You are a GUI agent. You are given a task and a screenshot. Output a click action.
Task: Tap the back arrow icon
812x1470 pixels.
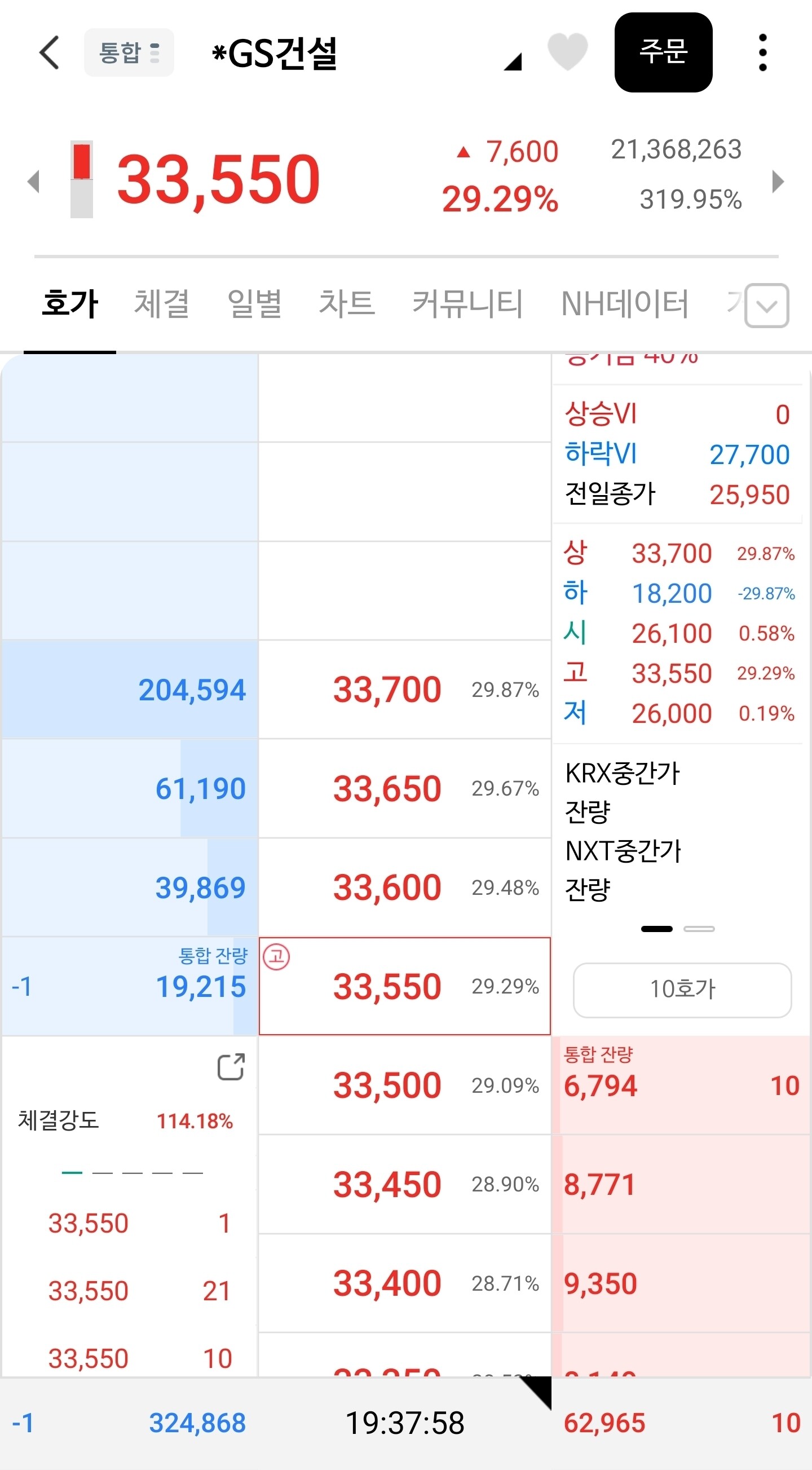click(49, 52)
